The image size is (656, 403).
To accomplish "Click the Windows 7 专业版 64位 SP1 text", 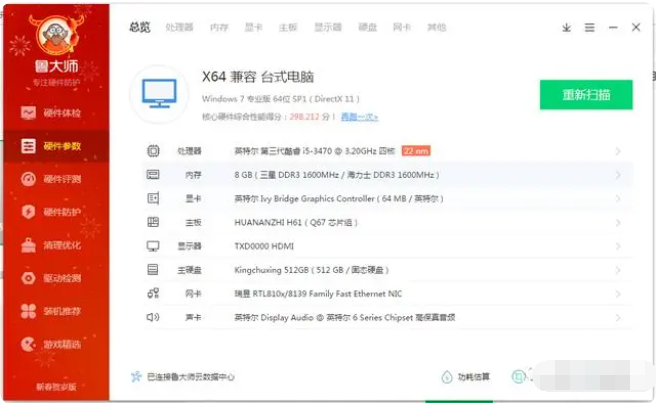I will tap(280, 99).
